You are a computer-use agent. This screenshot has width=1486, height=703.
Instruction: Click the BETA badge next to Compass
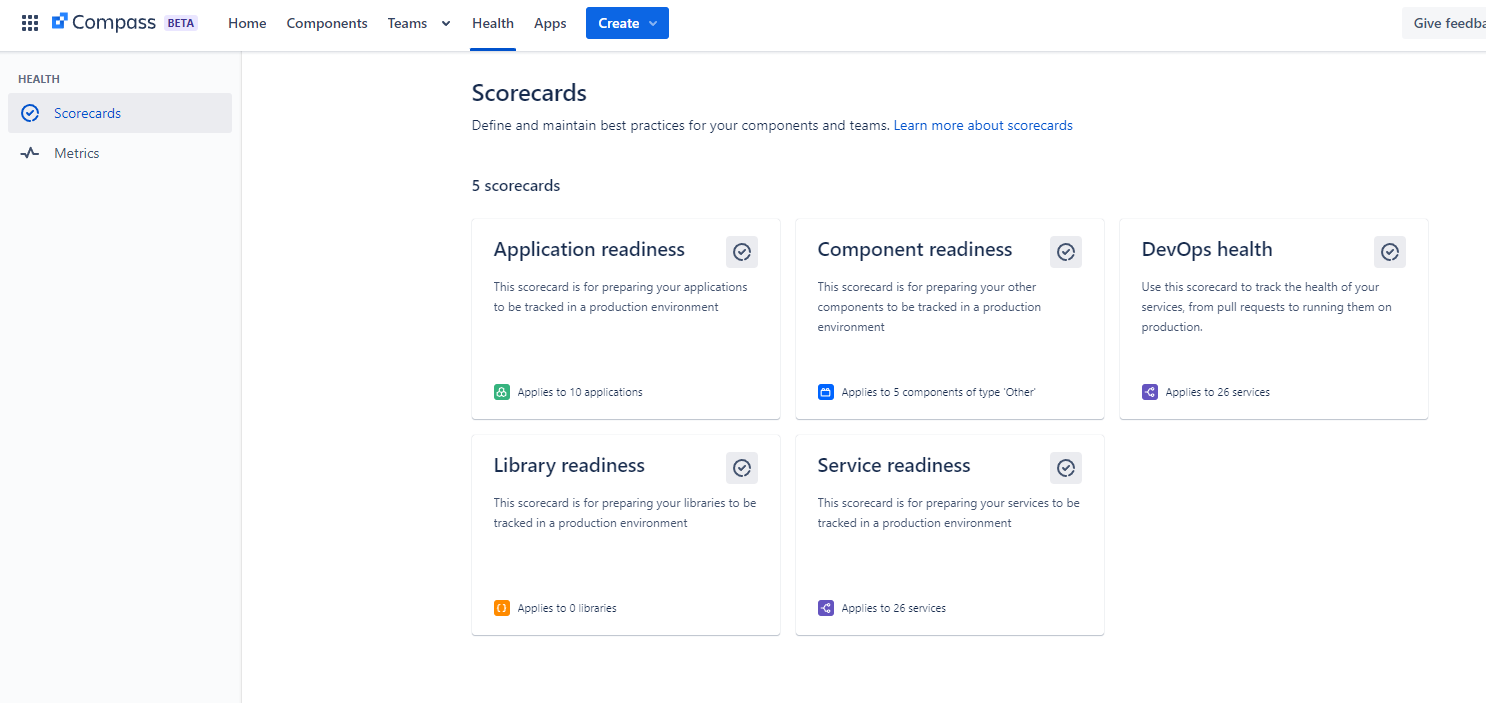pos(181,23)
